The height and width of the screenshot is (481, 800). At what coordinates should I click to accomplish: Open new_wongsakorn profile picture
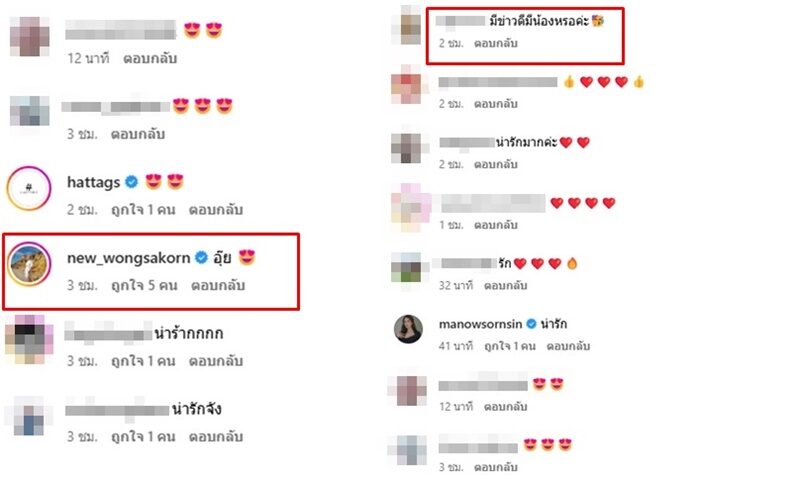(x=29, y=264)
